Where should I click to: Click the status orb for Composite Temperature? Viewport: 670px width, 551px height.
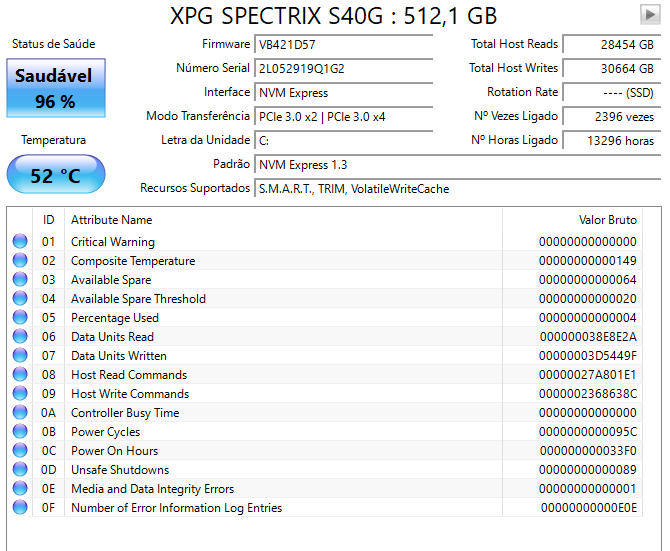[x=20, y=260]
